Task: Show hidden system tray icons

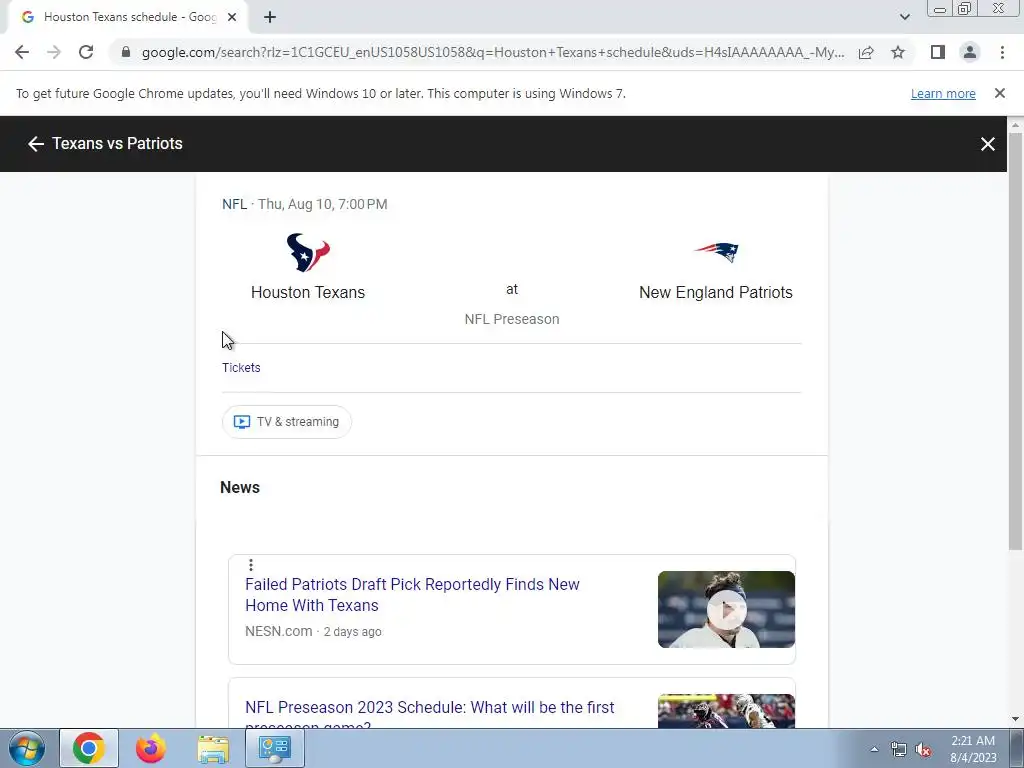Action: click(x=874, y=749)
